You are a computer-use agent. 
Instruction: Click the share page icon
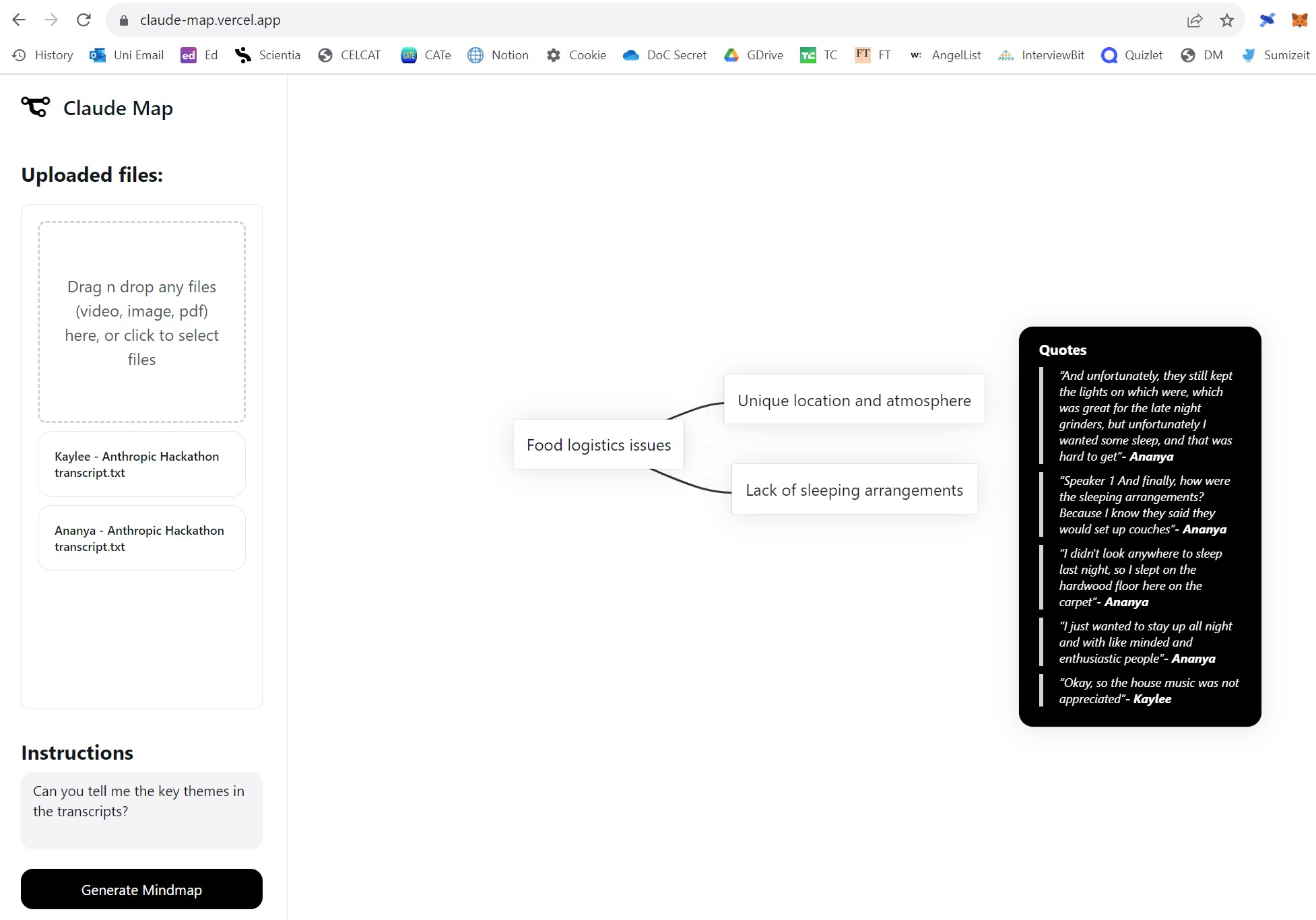pos(1194,20)
